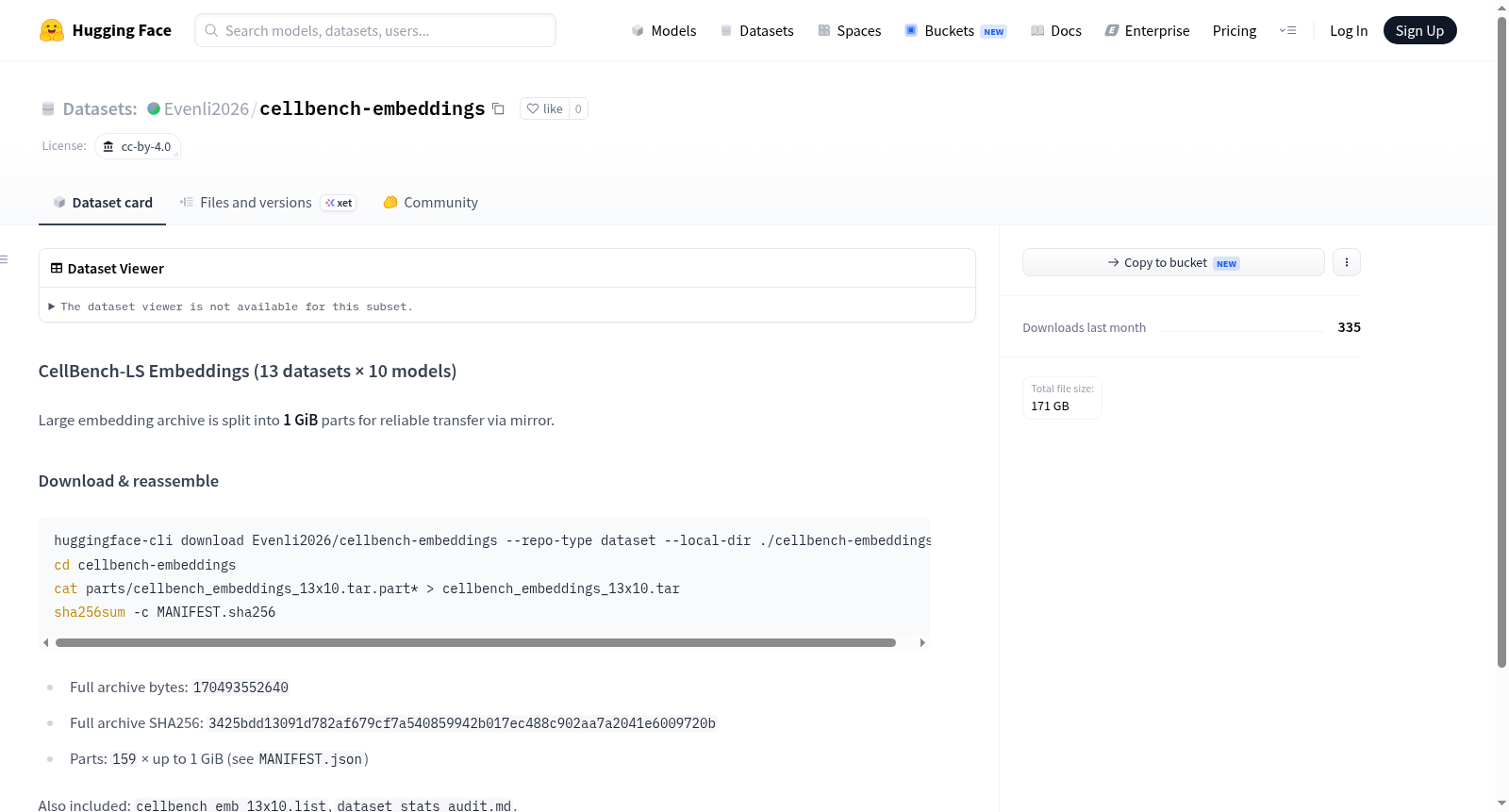Click the Dataset Viewer table icon
Viewport: 1509px width, 812px height.
pos(57,268)
